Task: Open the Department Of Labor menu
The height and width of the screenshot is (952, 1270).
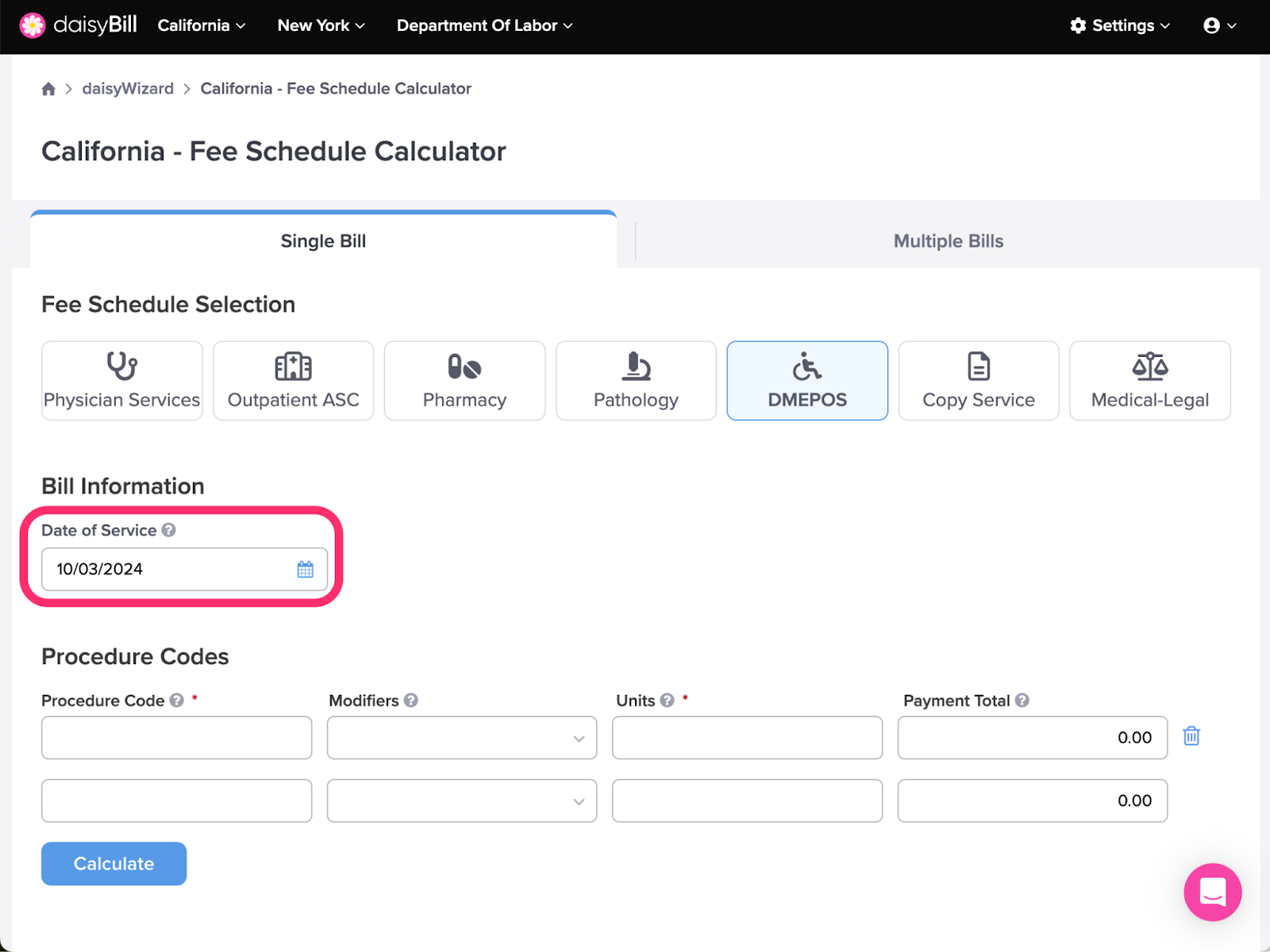Action: point(484,25)
